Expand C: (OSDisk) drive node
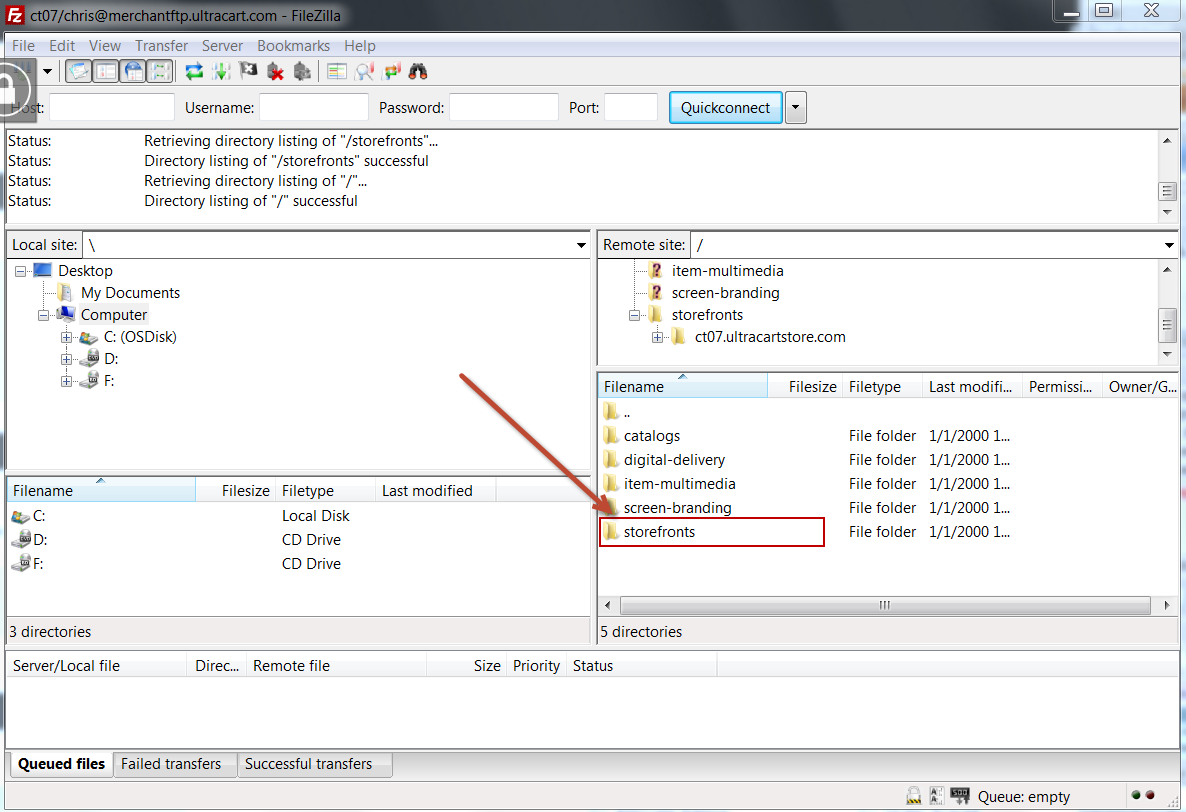 (x=67, y=337)
